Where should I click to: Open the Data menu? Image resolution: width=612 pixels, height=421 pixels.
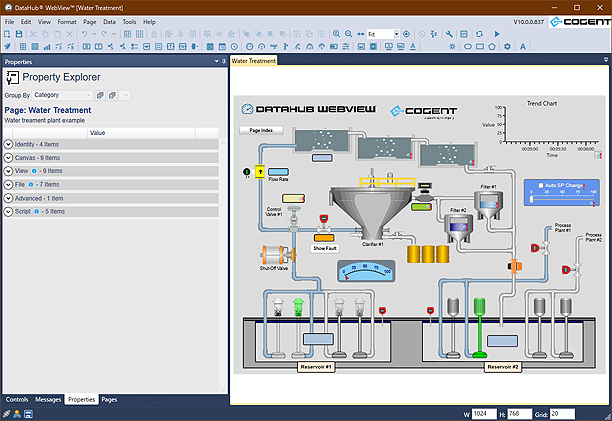pos(109,21)
